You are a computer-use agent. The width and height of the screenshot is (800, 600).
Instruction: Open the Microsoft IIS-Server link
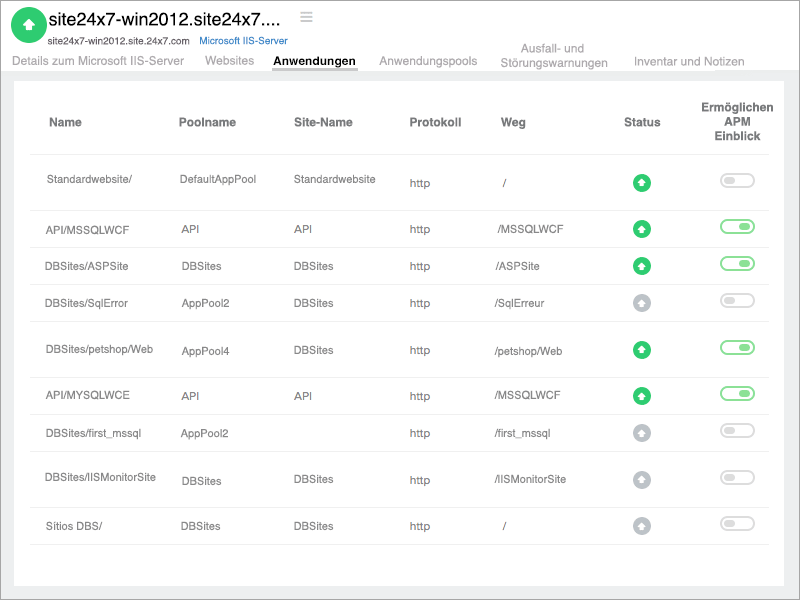point(243,41)
